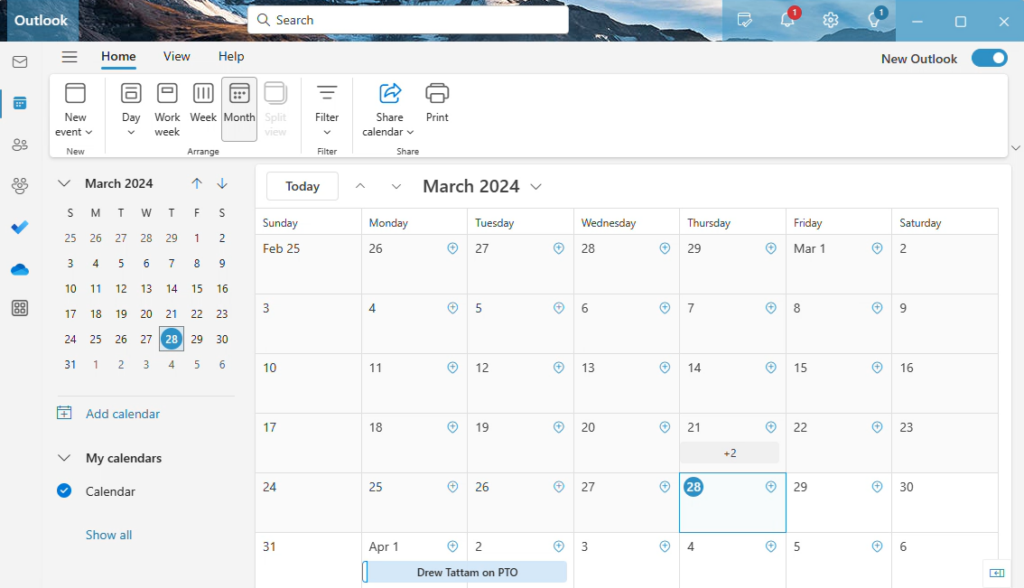The image size is (1024, 588).
Task: Click the Share calendar icon
Action: [390, 93]
